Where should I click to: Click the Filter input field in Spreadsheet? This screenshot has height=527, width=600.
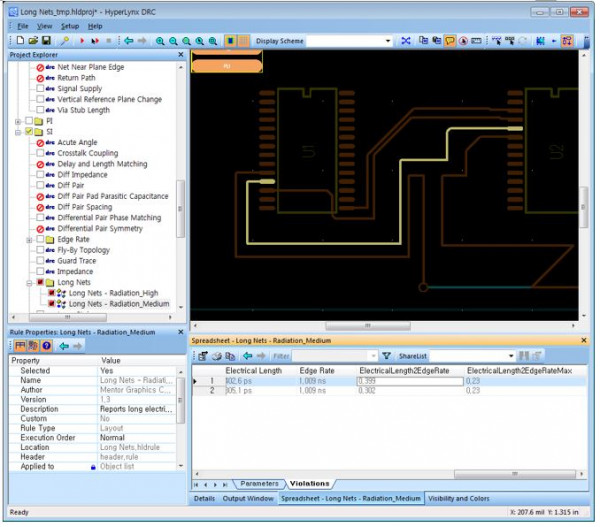pyautogui.click(x=330, y=355)
